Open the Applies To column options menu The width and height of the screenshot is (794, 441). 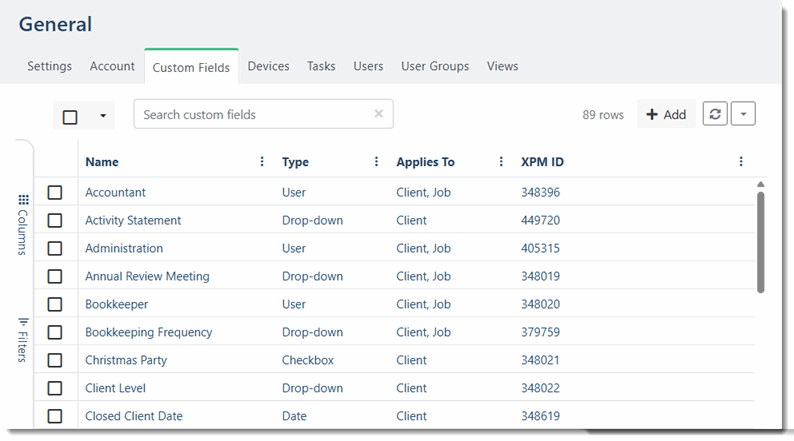(x=501, y=162)
